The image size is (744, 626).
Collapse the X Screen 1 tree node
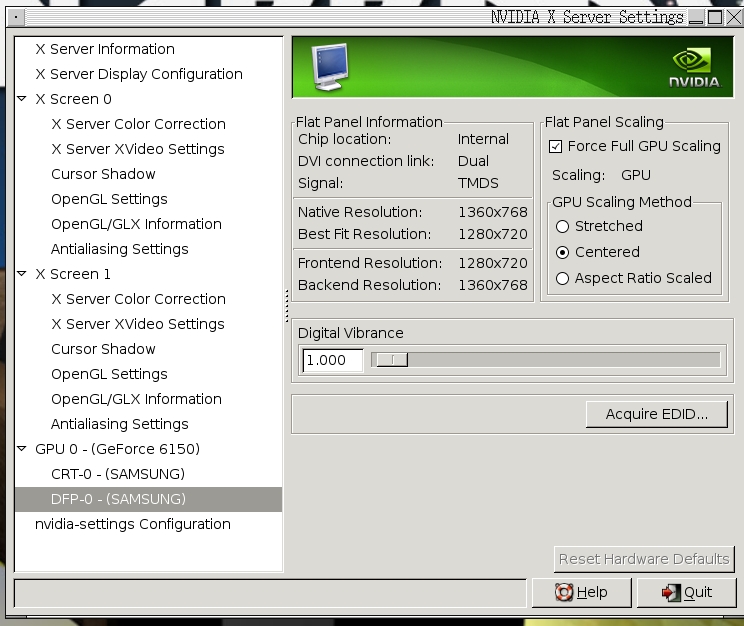22,274
